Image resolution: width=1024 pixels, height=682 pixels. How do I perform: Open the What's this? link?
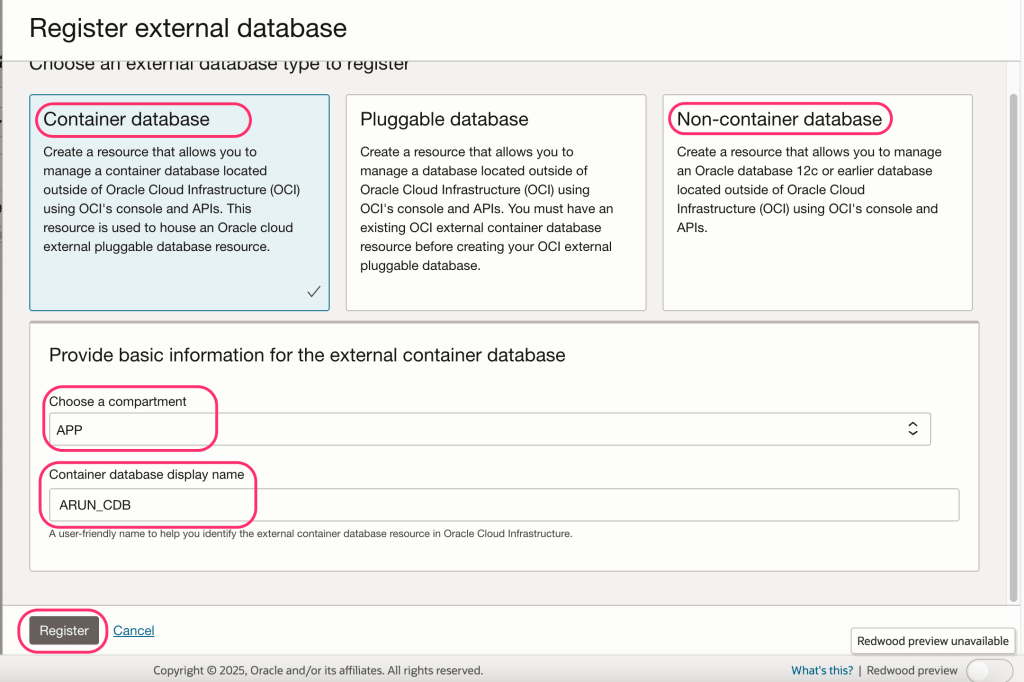[x=822, y=671]
